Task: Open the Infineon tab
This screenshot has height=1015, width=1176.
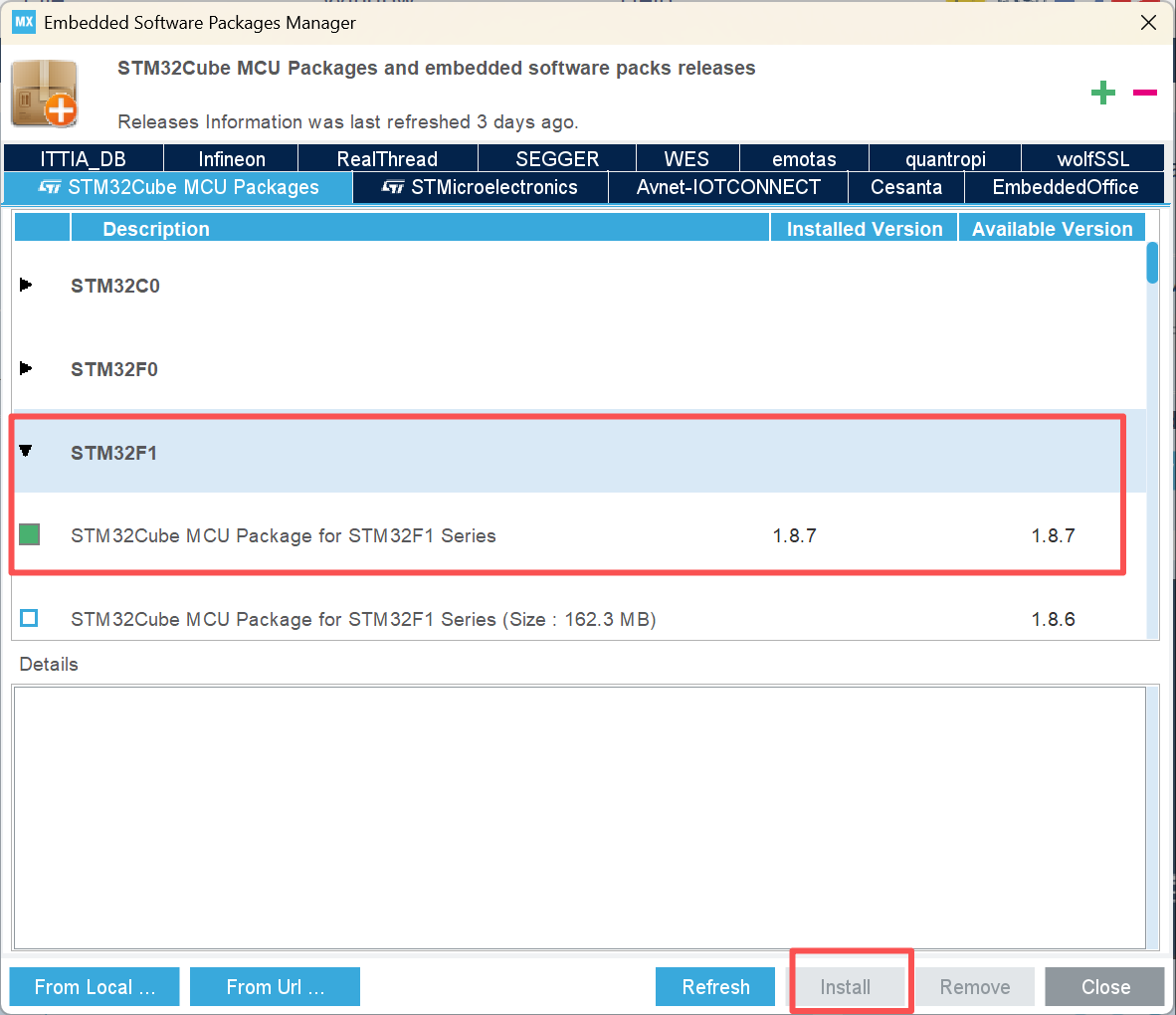Action: point(231,158)
